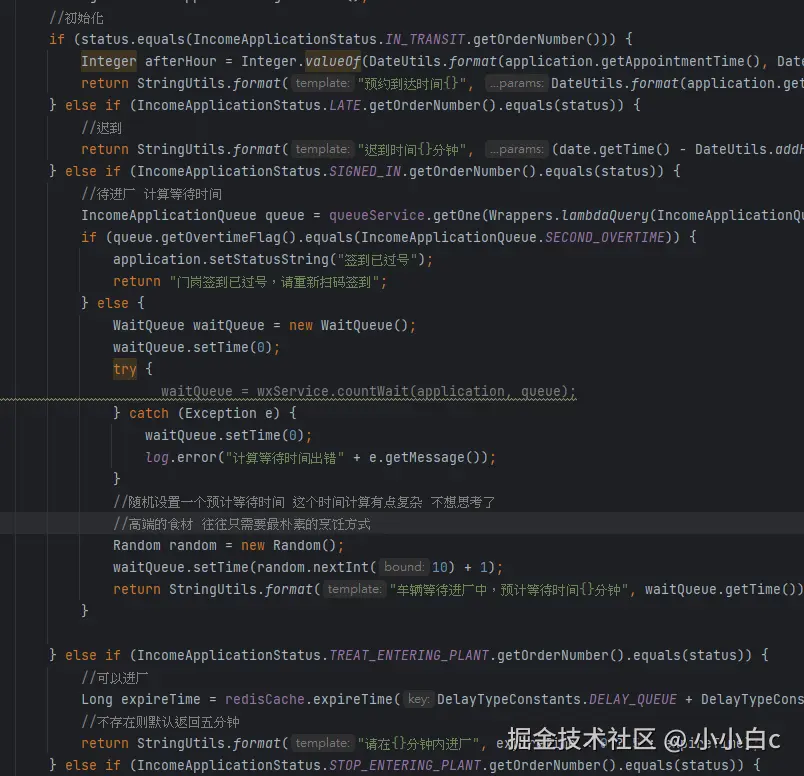Click the "bound:" parameter hint inside random.nextInt
Image resolution: width=804 pixels, height=776 pixels.
pyautogui.click(x=405, y=567)
